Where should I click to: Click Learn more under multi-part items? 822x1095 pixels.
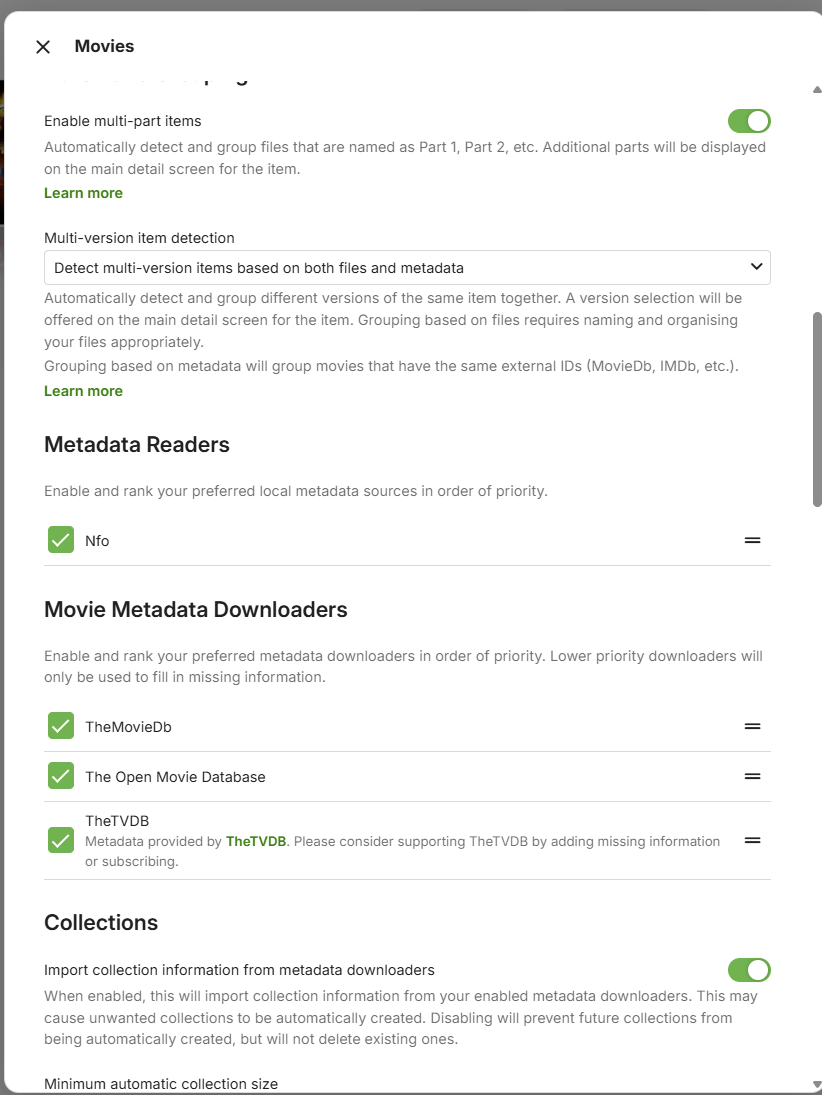pyautogui.click(x=83, y=193)
